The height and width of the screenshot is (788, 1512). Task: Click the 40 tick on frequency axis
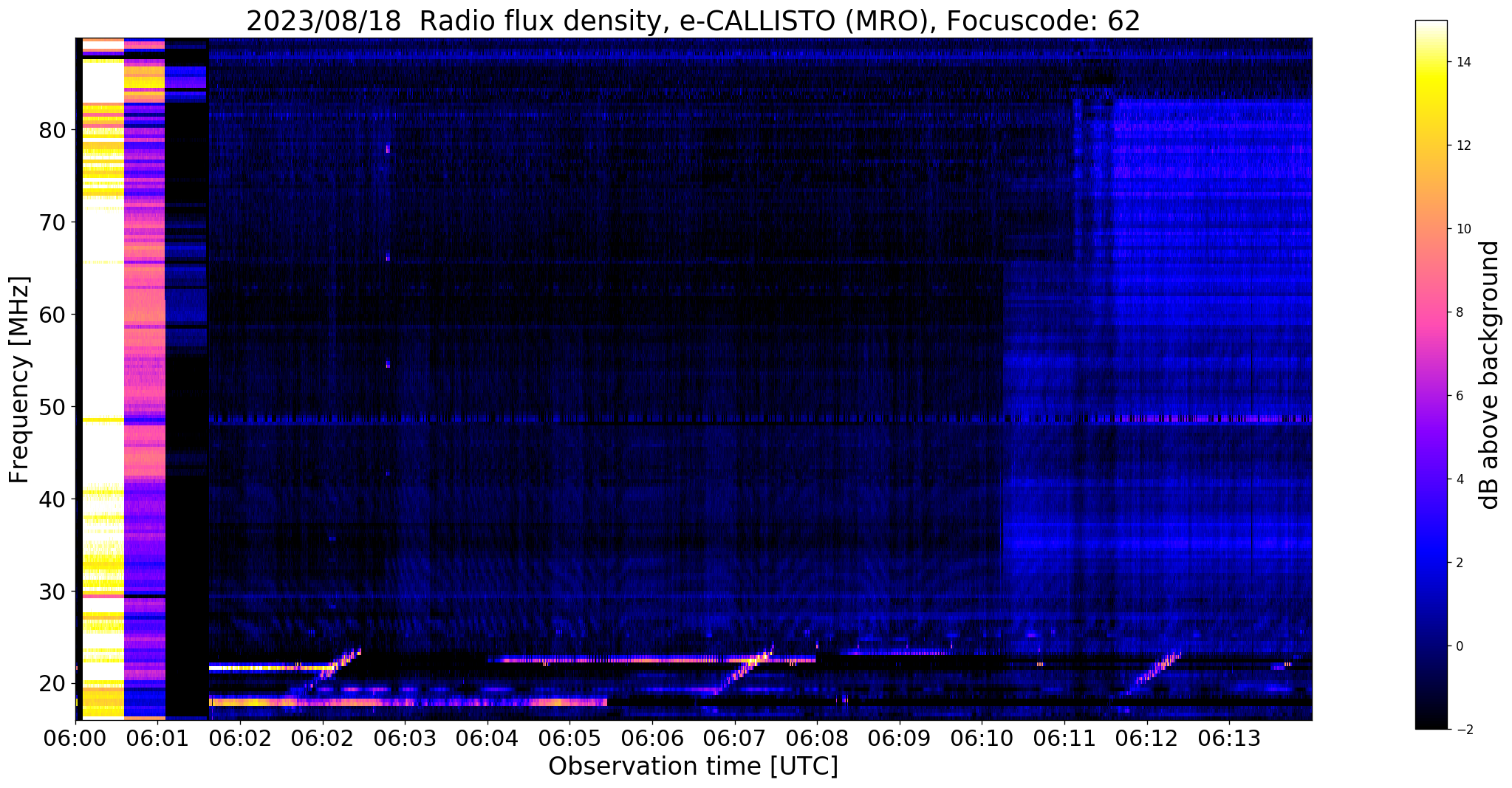tap(52, 499)
